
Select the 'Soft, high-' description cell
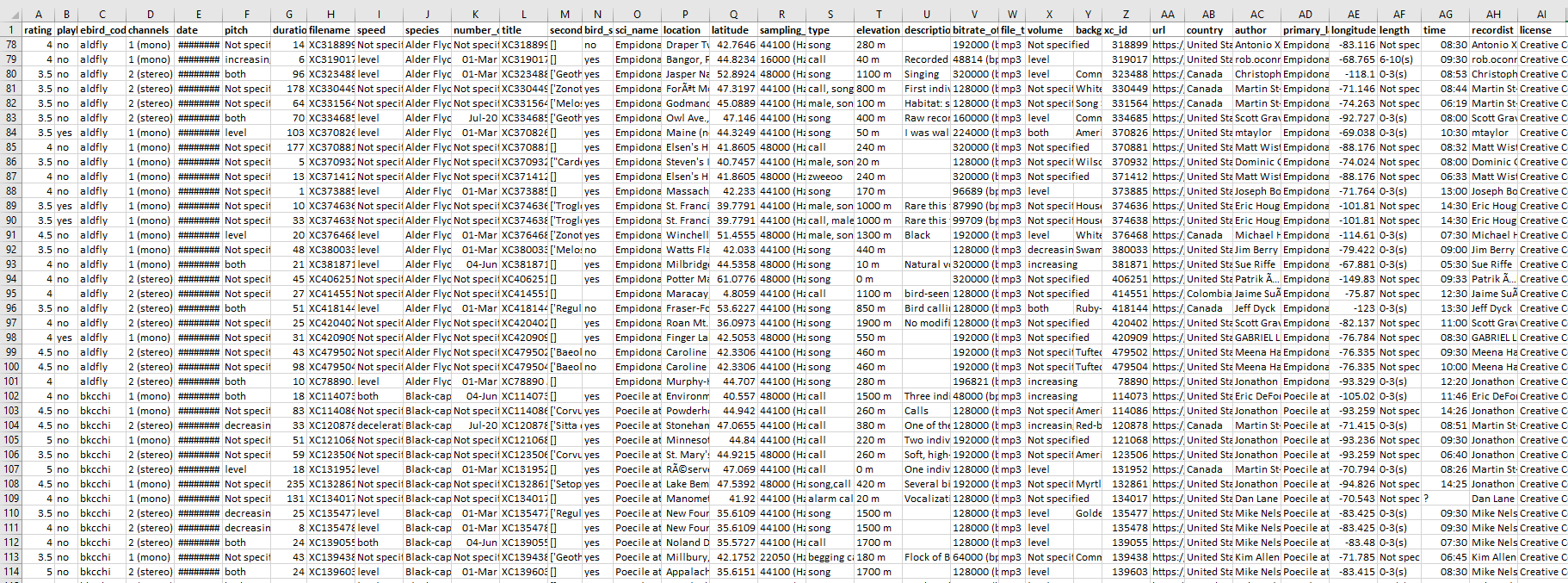[927, 455]
